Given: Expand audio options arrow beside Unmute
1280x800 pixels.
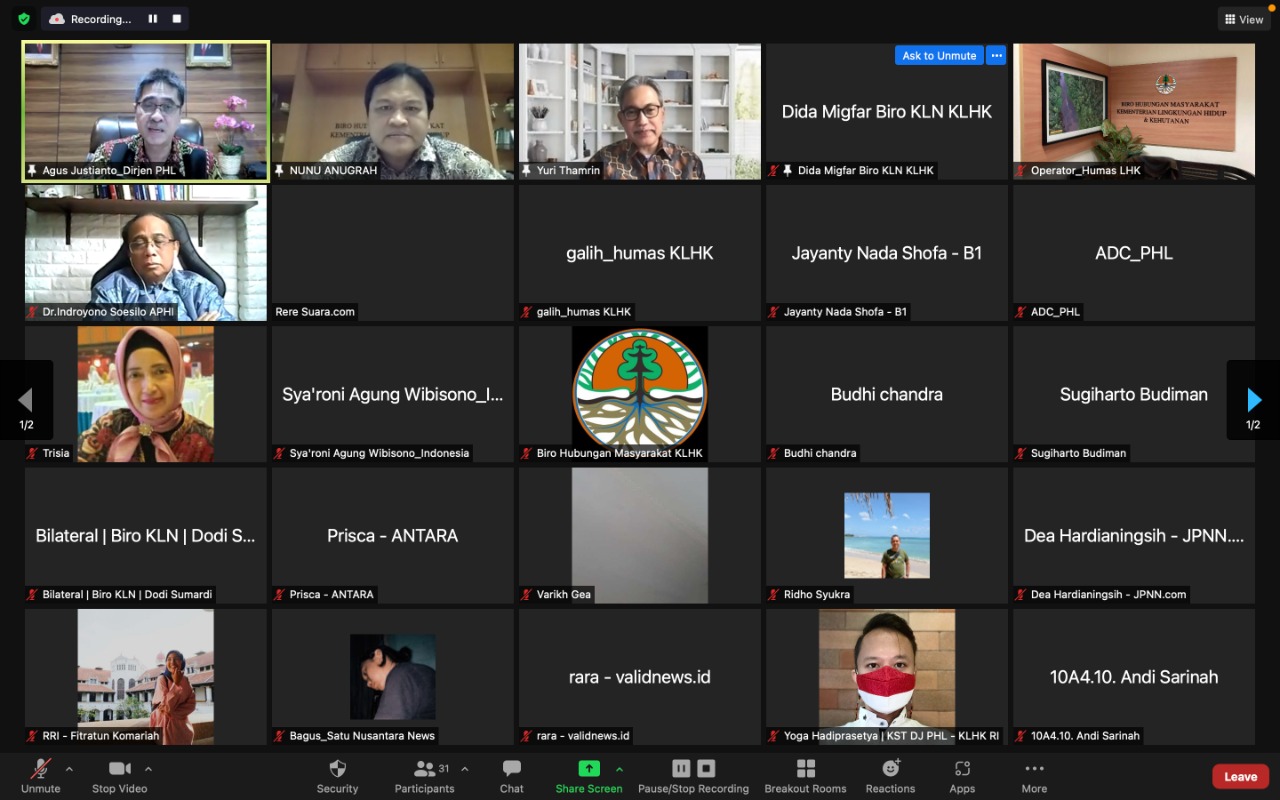Looking at the screenshot, I should pyautogui.click(x=69, y=769).
